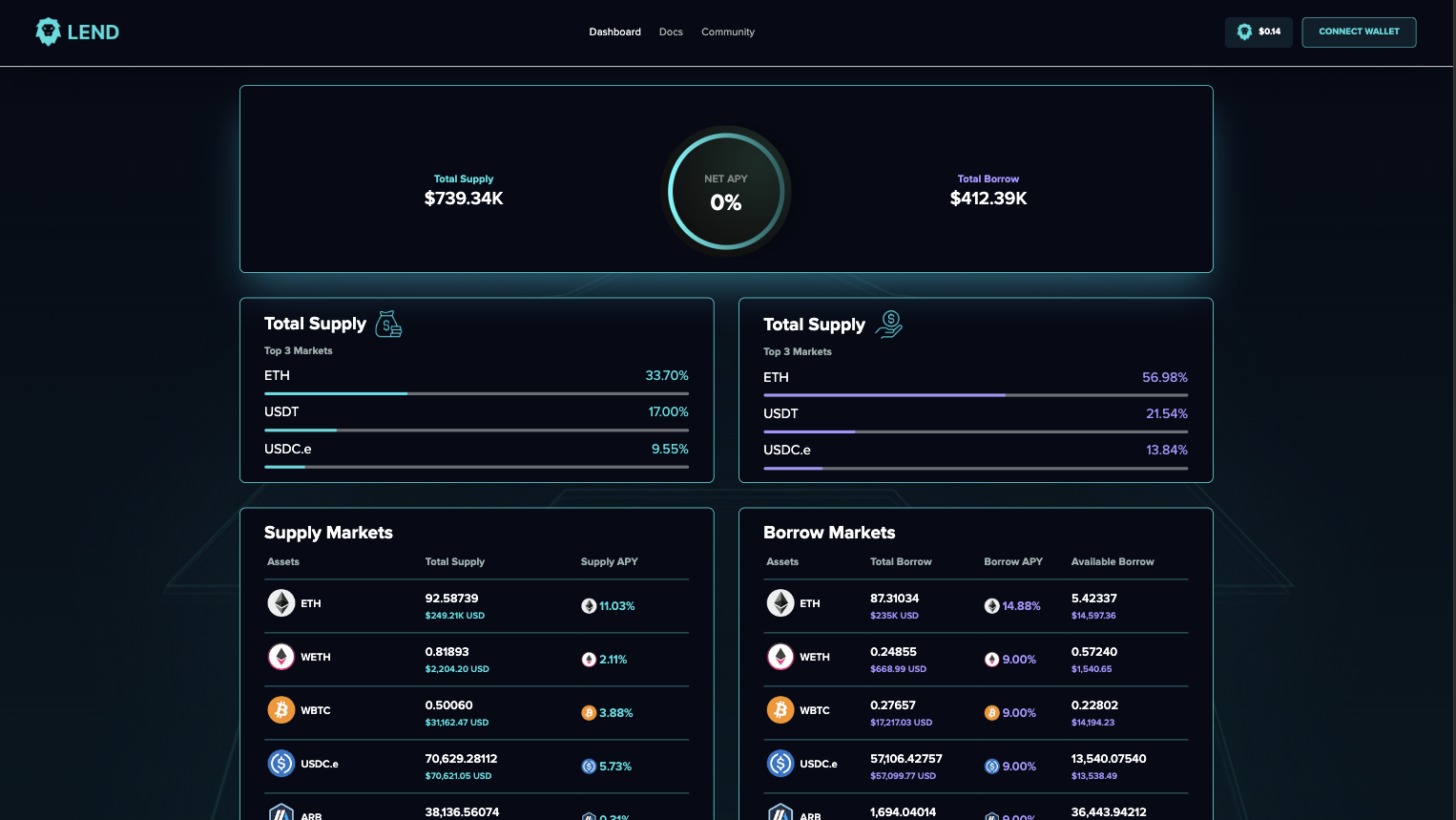Click the 87.31034 ETH borrow amount
This screenshot has height=820, width=1456.
(895, 599)
